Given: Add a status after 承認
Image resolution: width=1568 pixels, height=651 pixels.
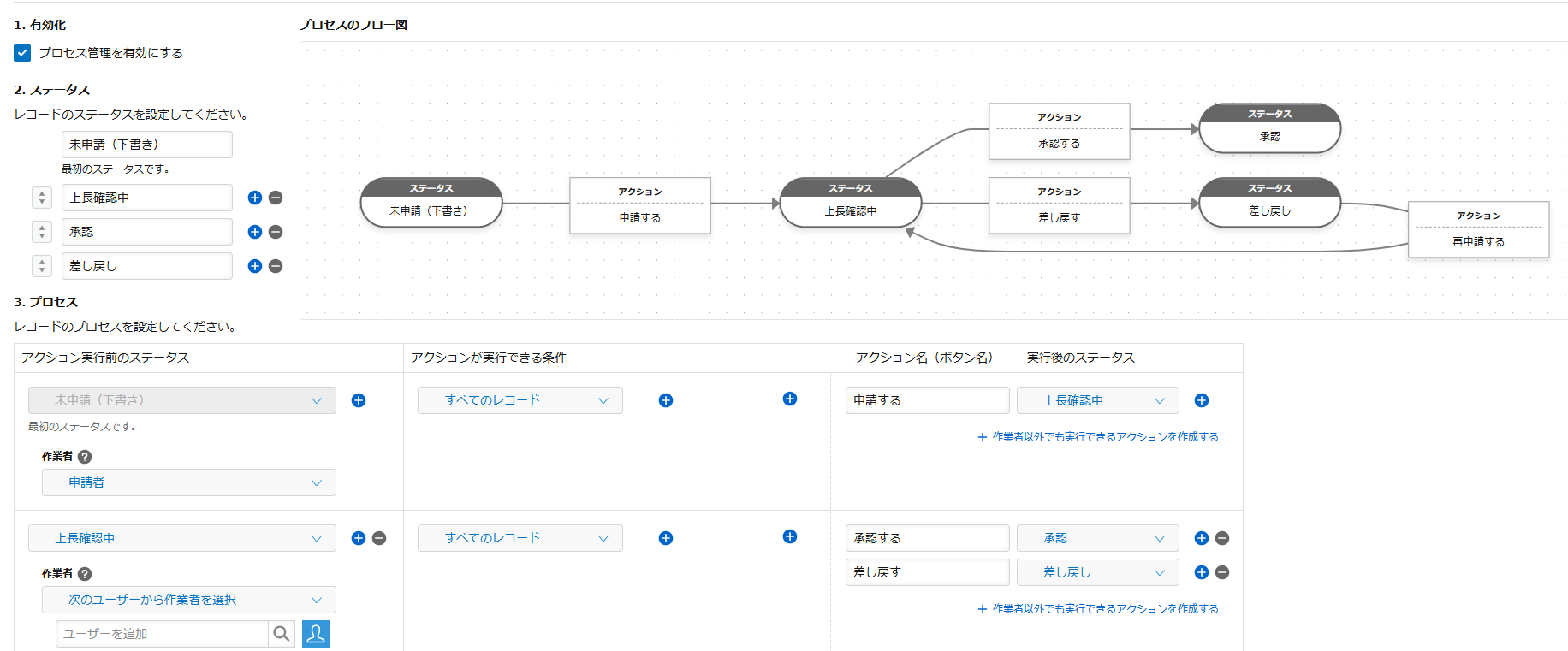Looking at the screenshot, I should [x=255, y=232].
